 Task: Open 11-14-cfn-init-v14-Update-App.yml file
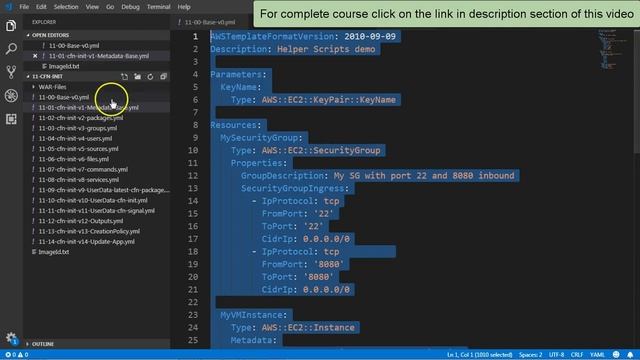click(87, 242)
